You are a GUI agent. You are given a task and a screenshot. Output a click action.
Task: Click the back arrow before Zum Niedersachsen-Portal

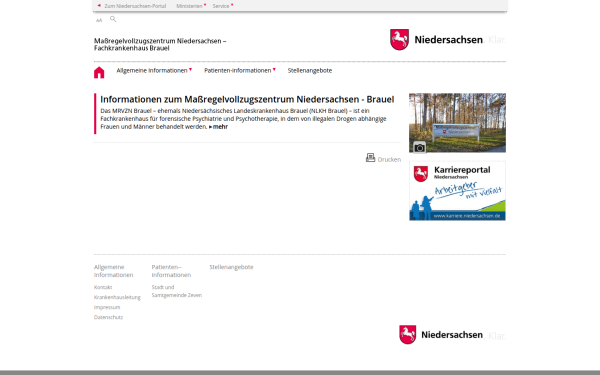pos(99,6)
